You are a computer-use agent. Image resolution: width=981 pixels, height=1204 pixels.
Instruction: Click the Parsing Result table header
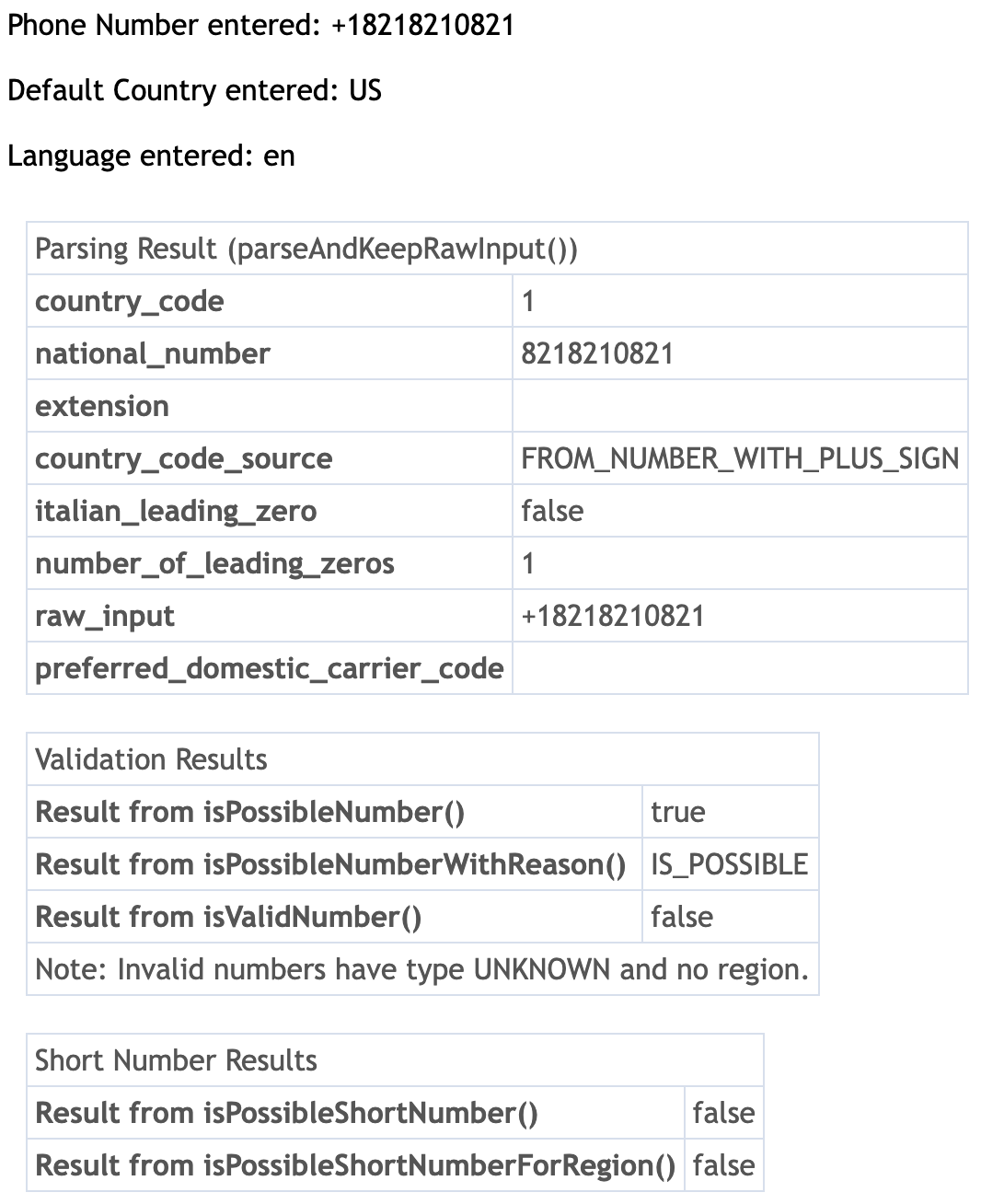tap(306, 249)
